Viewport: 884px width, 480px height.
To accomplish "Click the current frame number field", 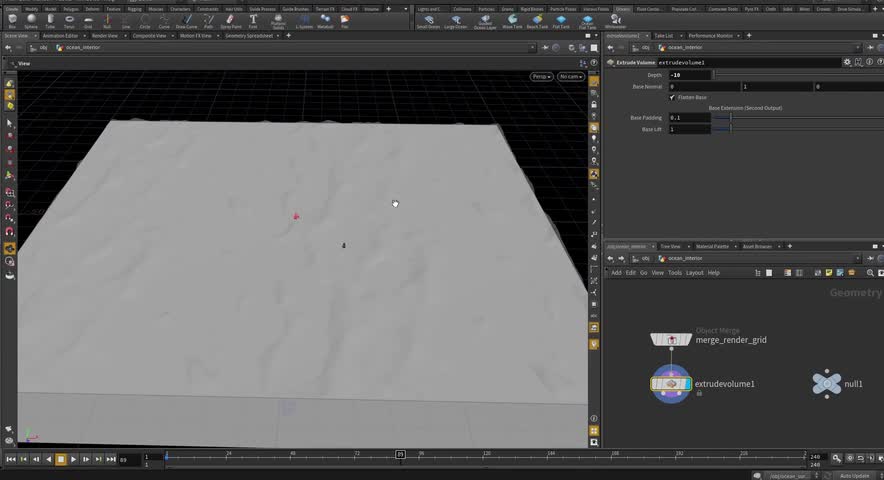I will click(x=129, y=460).
